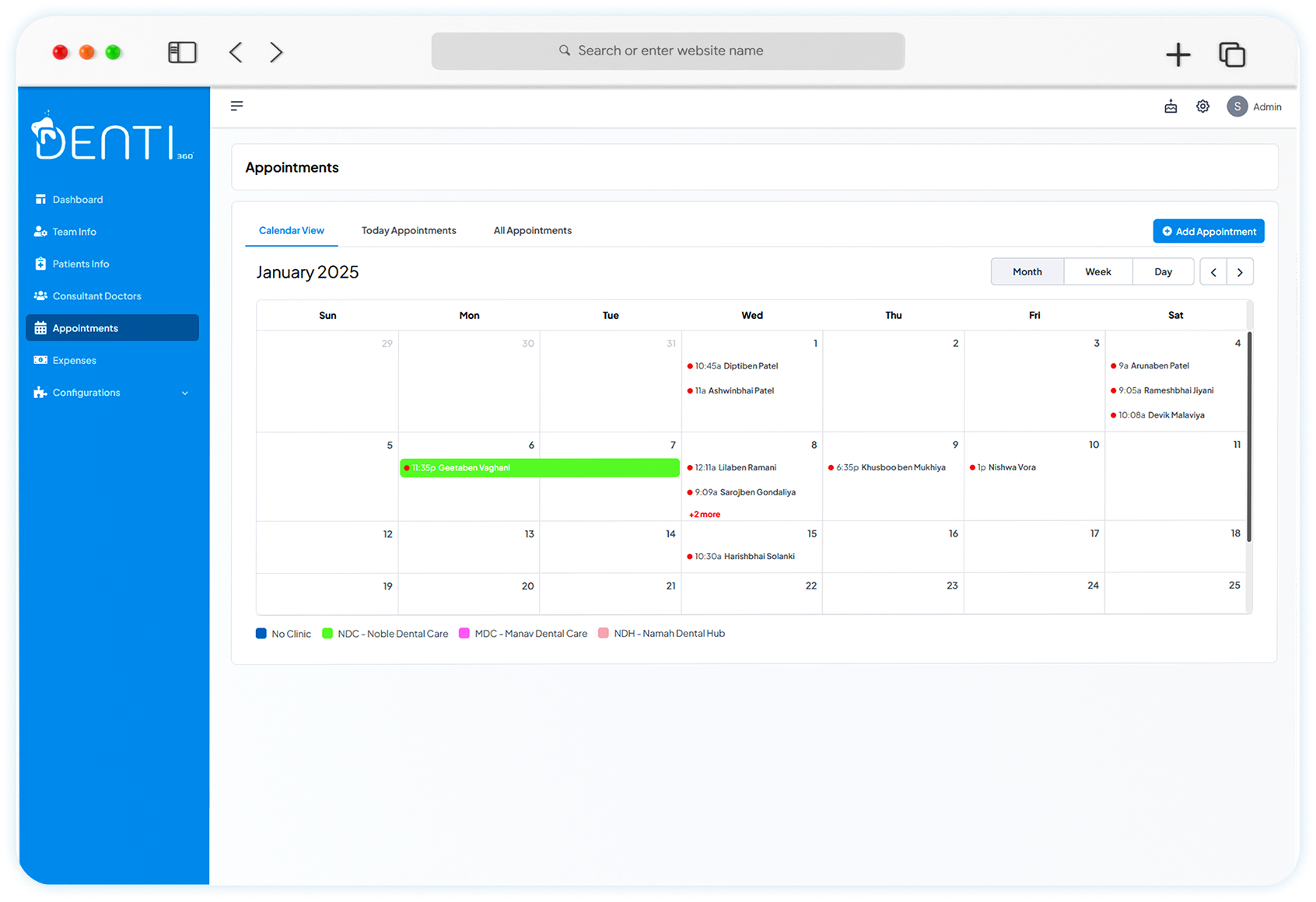This screenshot has height=902, width=1316.
Task: Switch calendar to Day view
Action: [x=1163, y=271]
